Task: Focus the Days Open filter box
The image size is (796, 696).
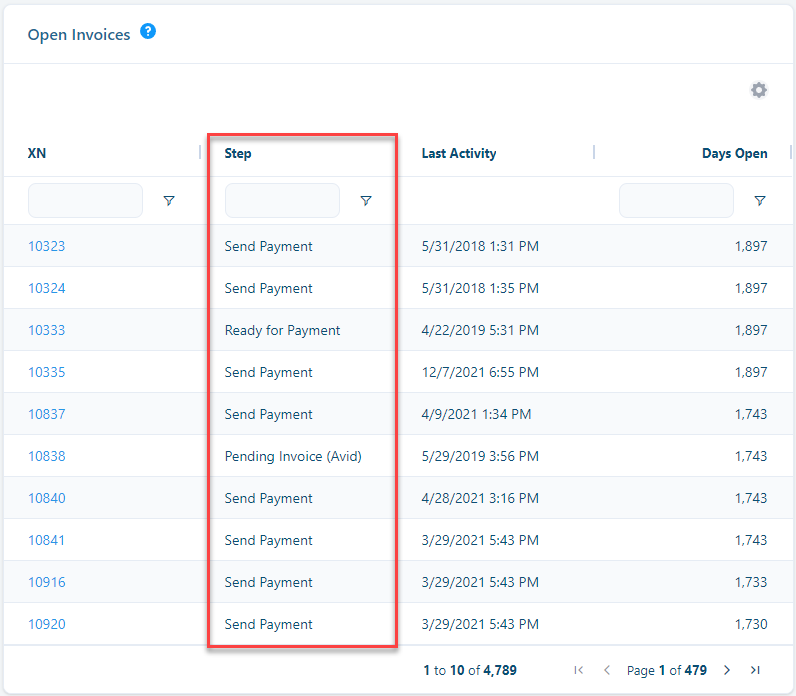Action: tap(676, 201)
